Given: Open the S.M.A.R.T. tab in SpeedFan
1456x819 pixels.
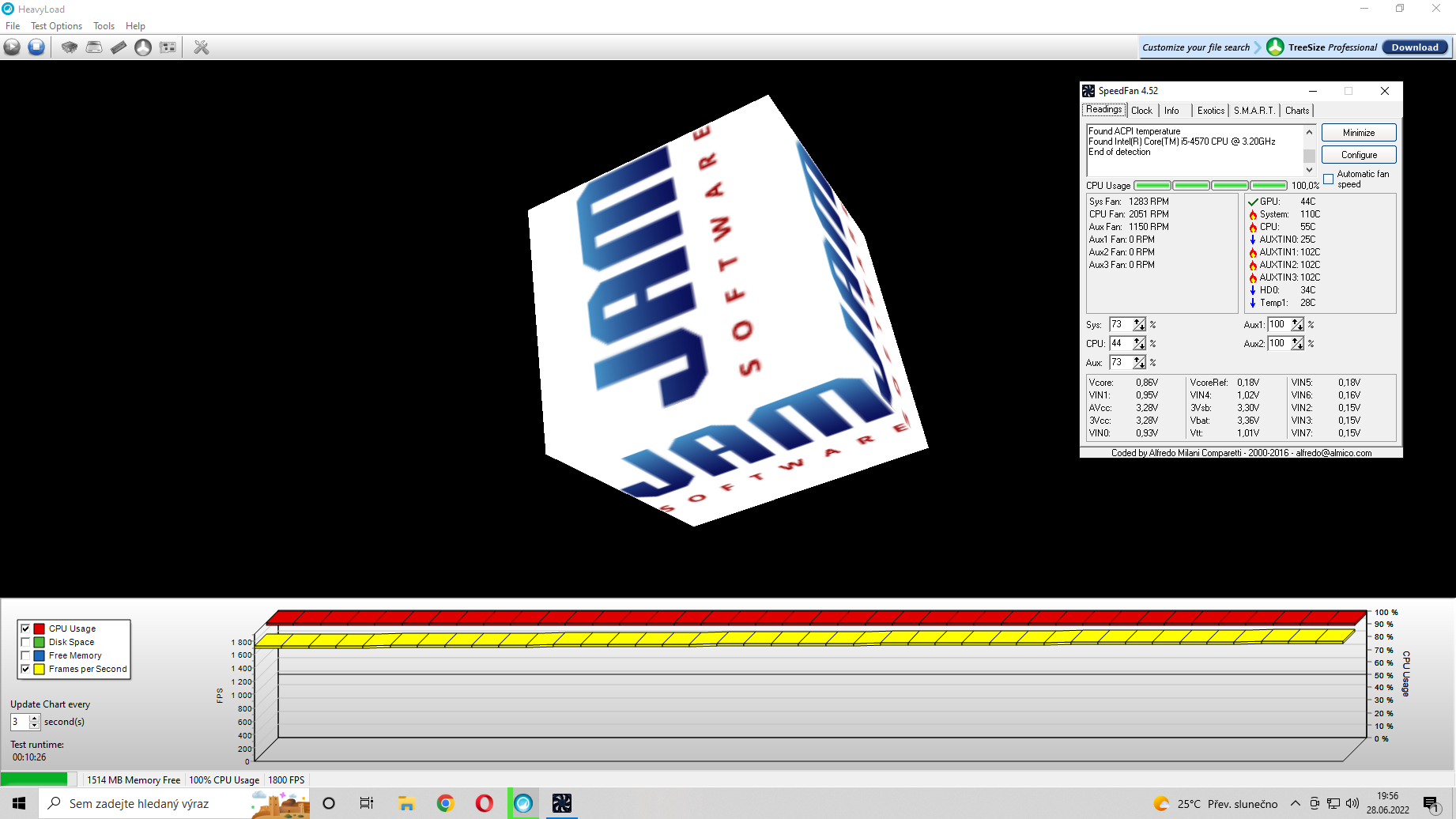Looking at the screenshot, I should (1254, 111).
